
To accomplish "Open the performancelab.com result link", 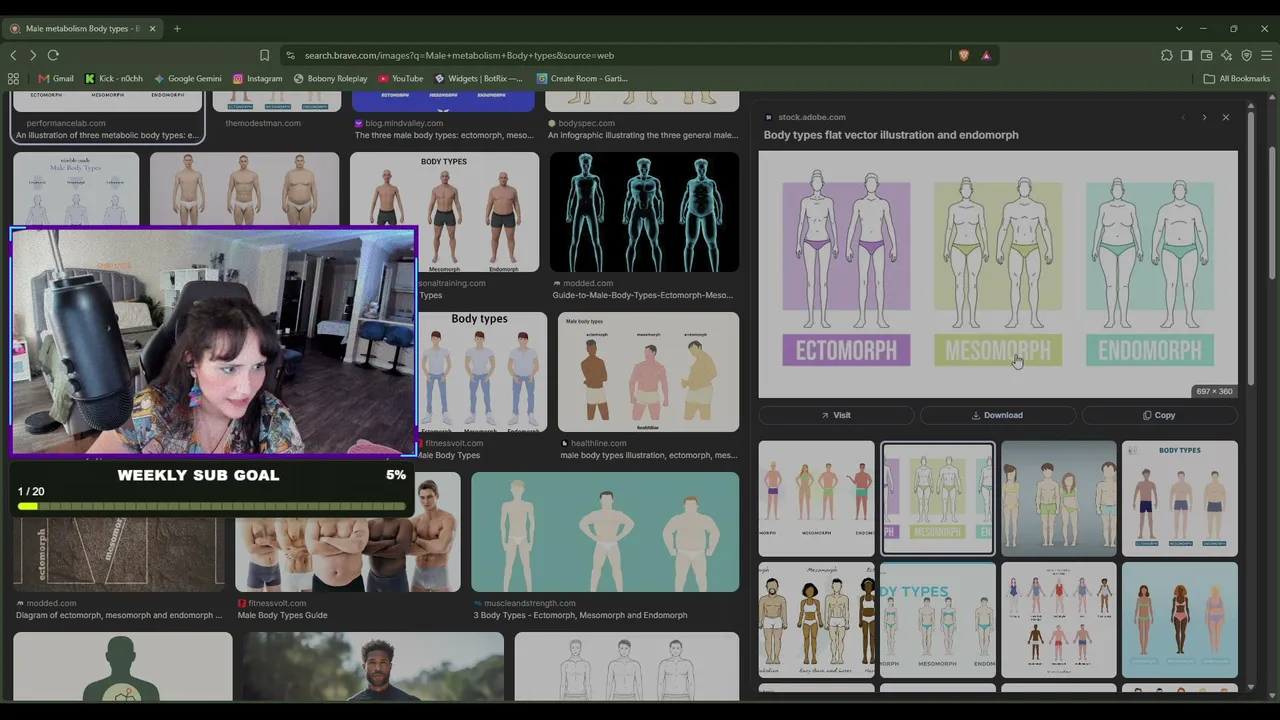I will click(x=66, y=123).
